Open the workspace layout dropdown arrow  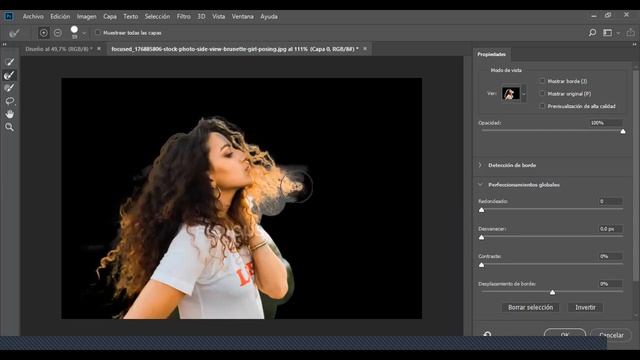(x=618, y=33)
